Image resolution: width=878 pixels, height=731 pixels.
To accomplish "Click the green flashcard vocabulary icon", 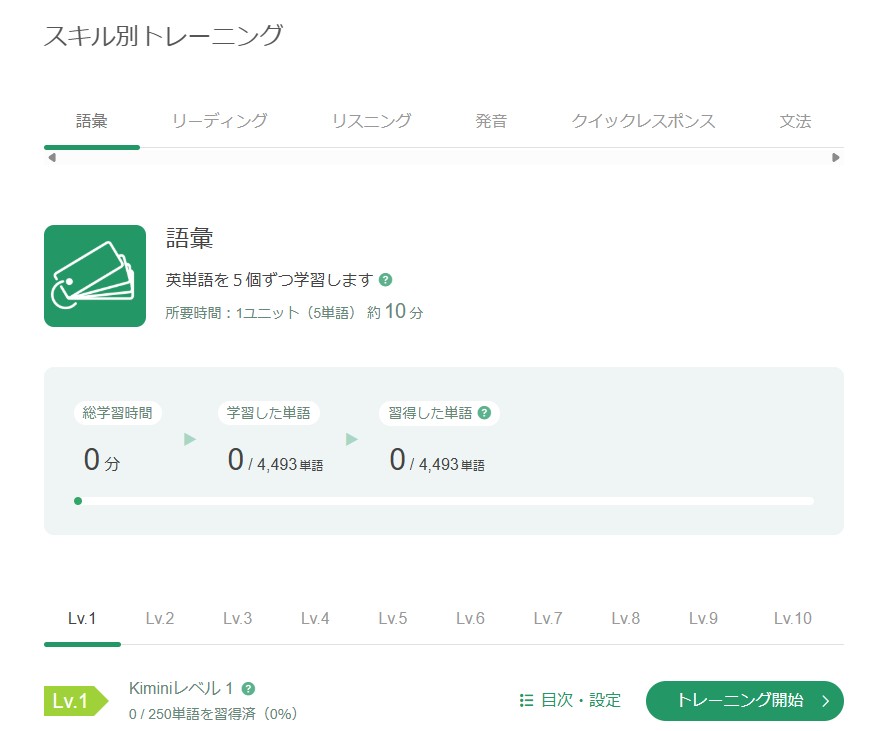I will tap(95, 275).
